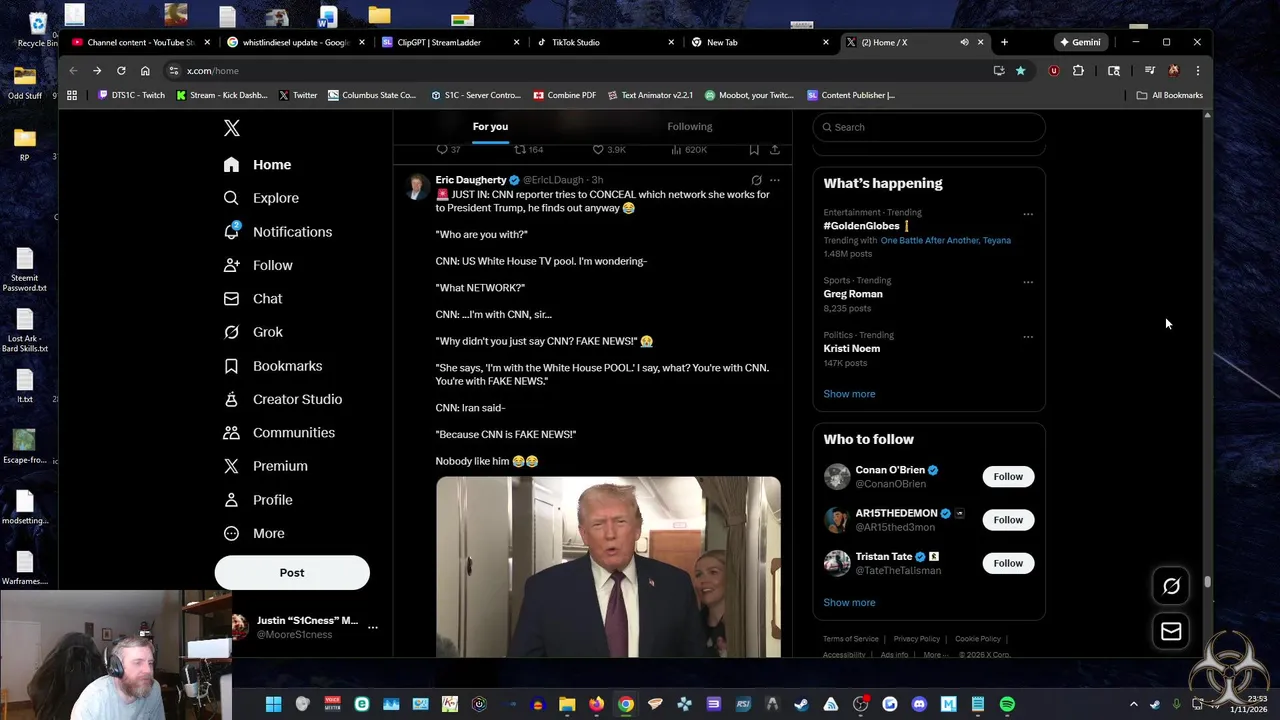Open account menu dots beside Justin S1Cness
The image size is (1280, 720).
[x=373, y=627]
